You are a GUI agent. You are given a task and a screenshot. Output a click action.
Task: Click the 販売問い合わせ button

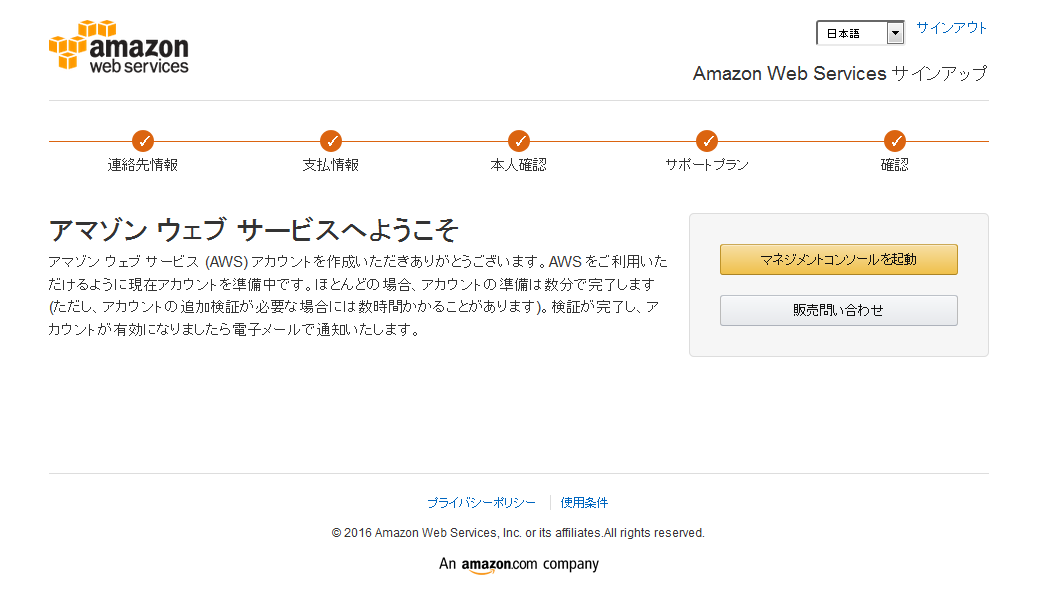pyautogui.click(x=839, y=310)
